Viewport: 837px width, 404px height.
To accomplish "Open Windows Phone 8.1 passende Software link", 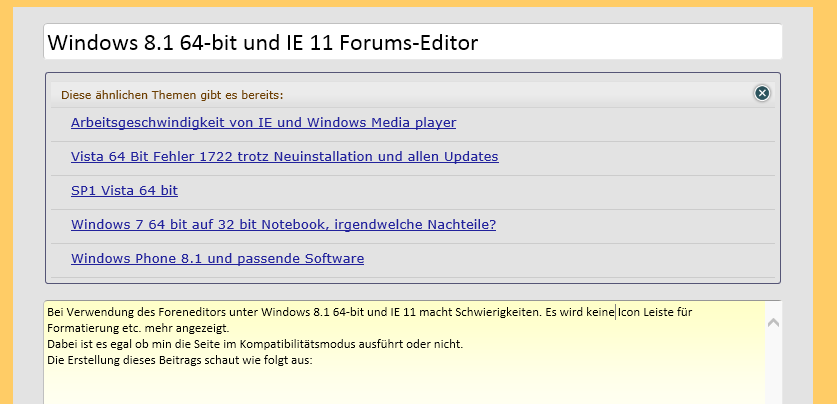I will tap(217, 259).
